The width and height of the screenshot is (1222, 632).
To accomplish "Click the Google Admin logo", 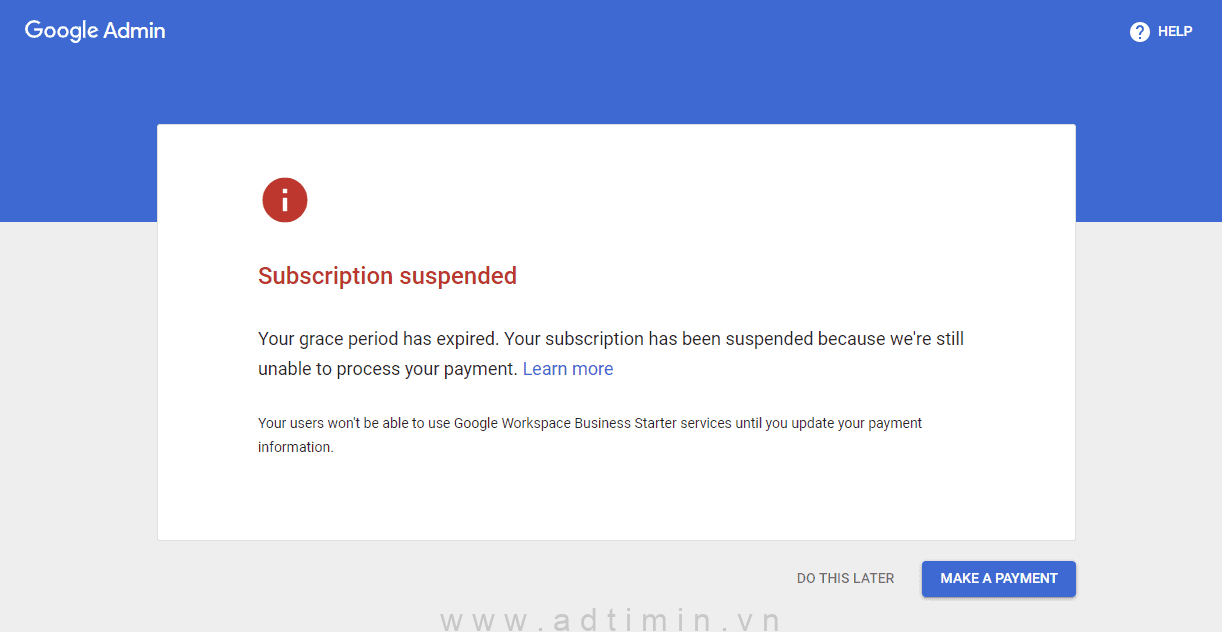I will [95, 31].
